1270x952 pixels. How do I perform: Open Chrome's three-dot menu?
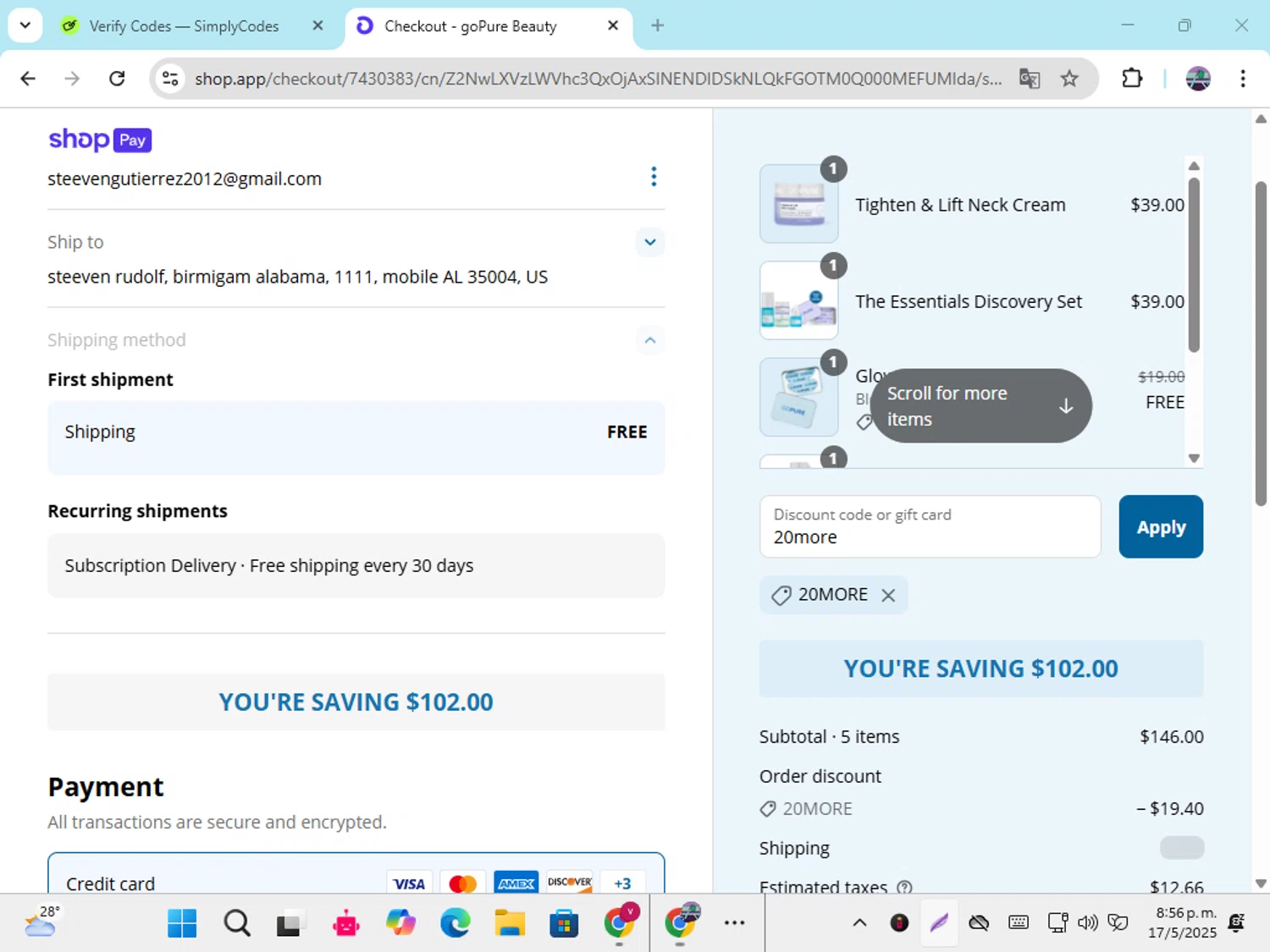point(1243,79)
